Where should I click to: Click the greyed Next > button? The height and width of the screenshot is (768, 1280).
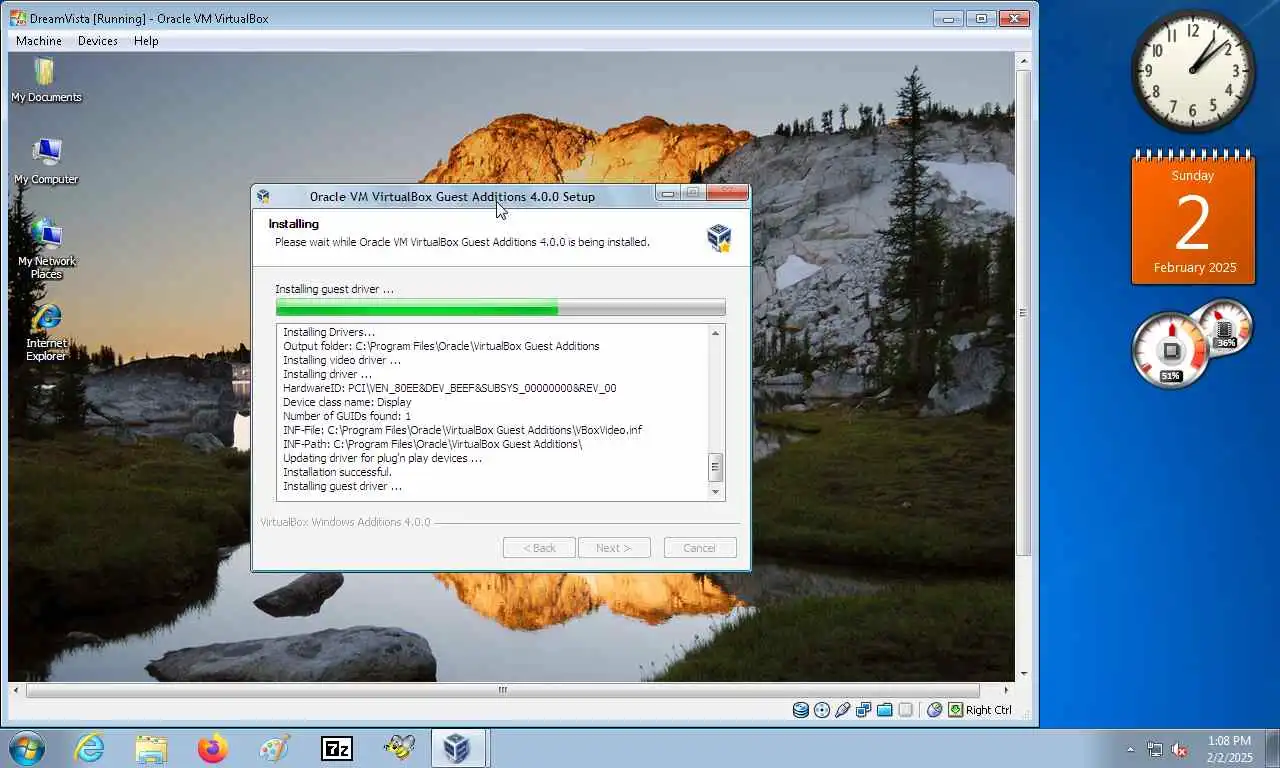point(614,548)
